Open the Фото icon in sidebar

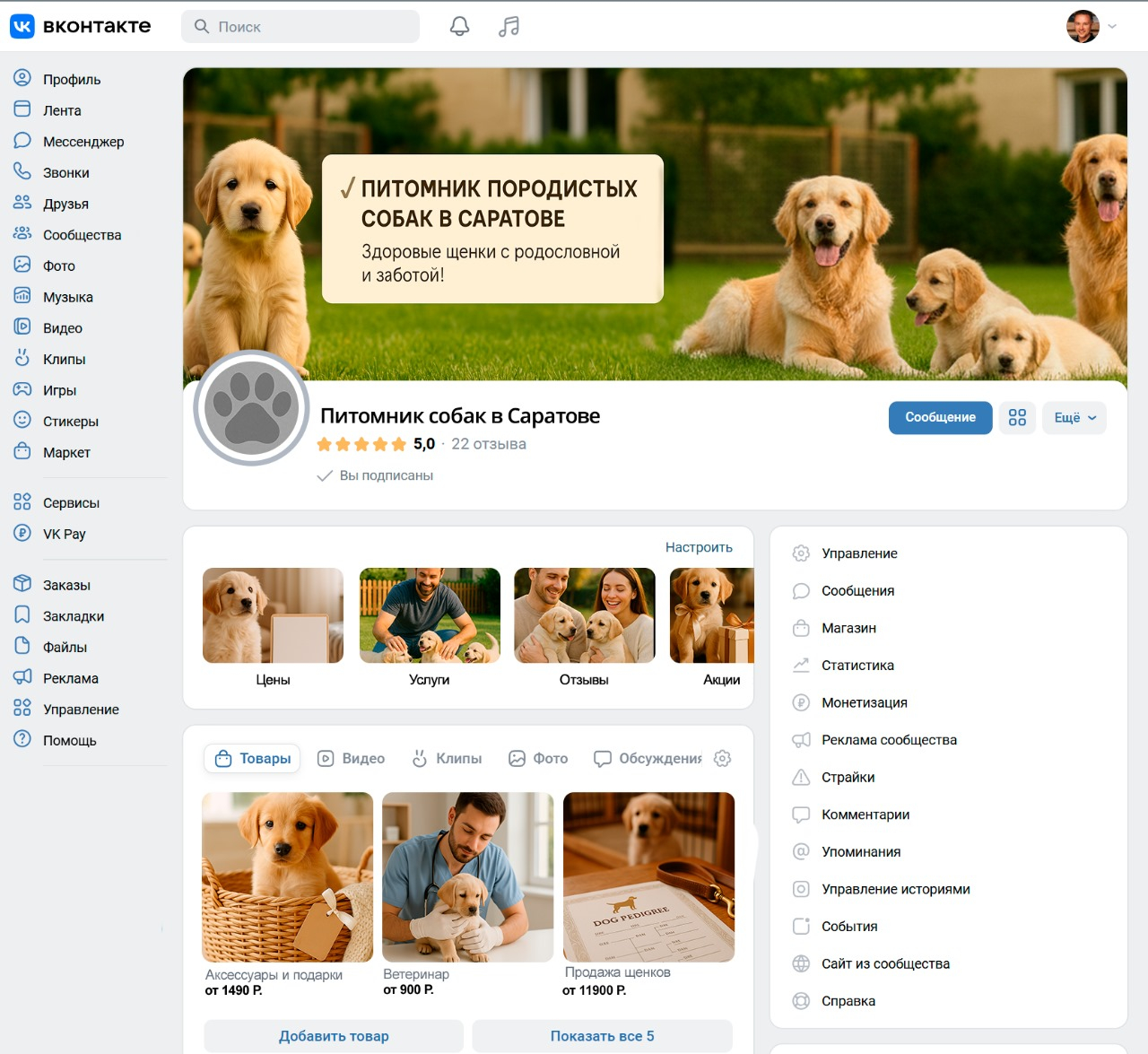(x=22, y=265)
